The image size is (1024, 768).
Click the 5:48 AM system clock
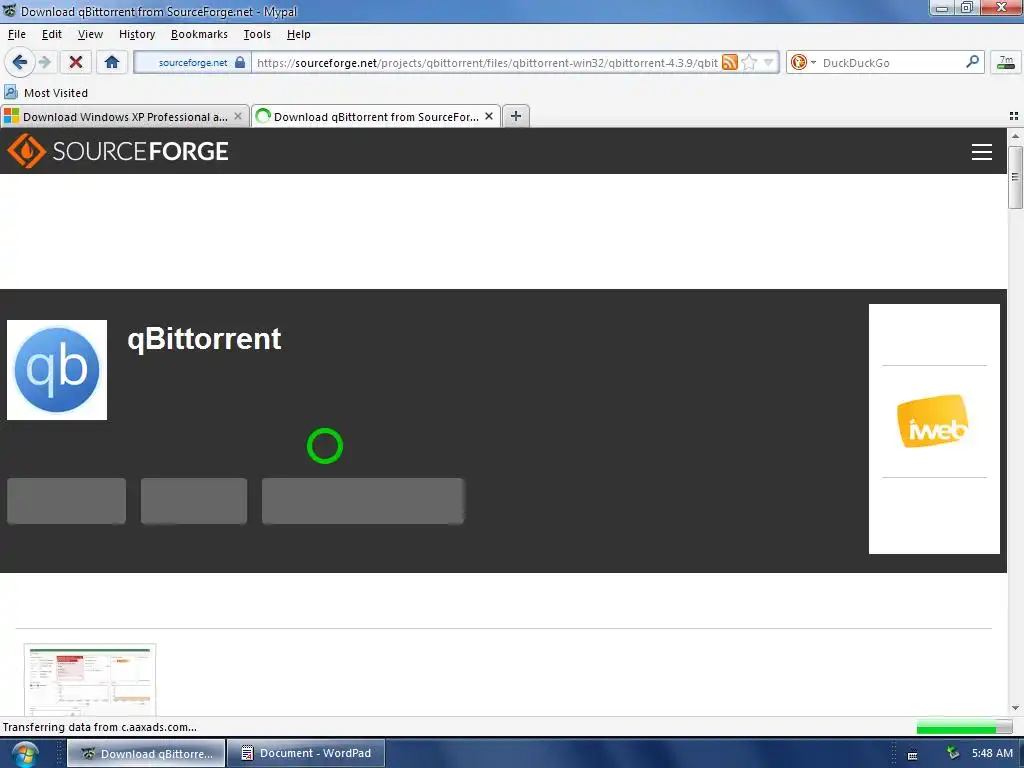click(x=992, y=753)
